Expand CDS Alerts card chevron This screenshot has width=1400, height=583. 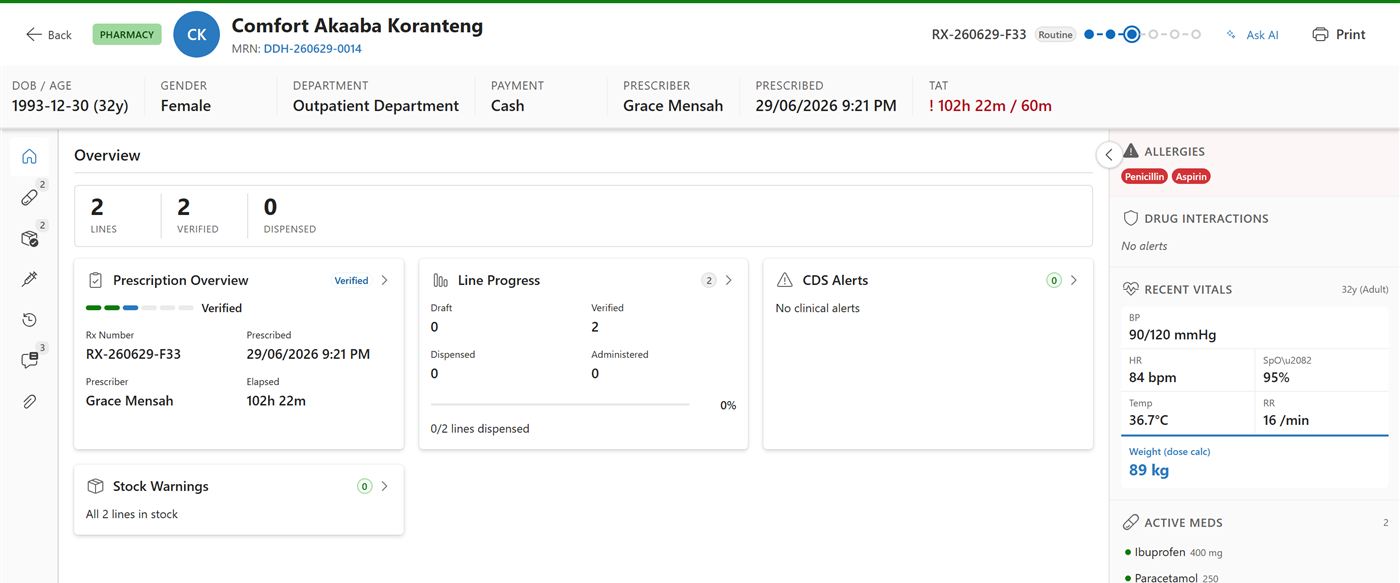tap(1073, 280)
